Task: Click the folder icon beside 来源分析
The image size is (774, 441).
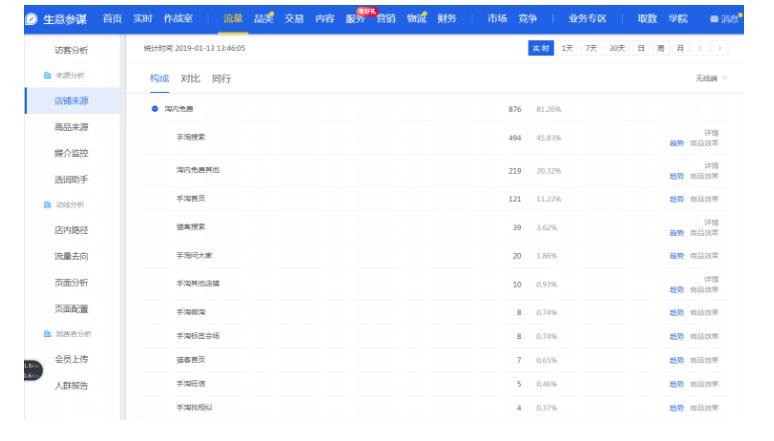Action: [47, 75]
